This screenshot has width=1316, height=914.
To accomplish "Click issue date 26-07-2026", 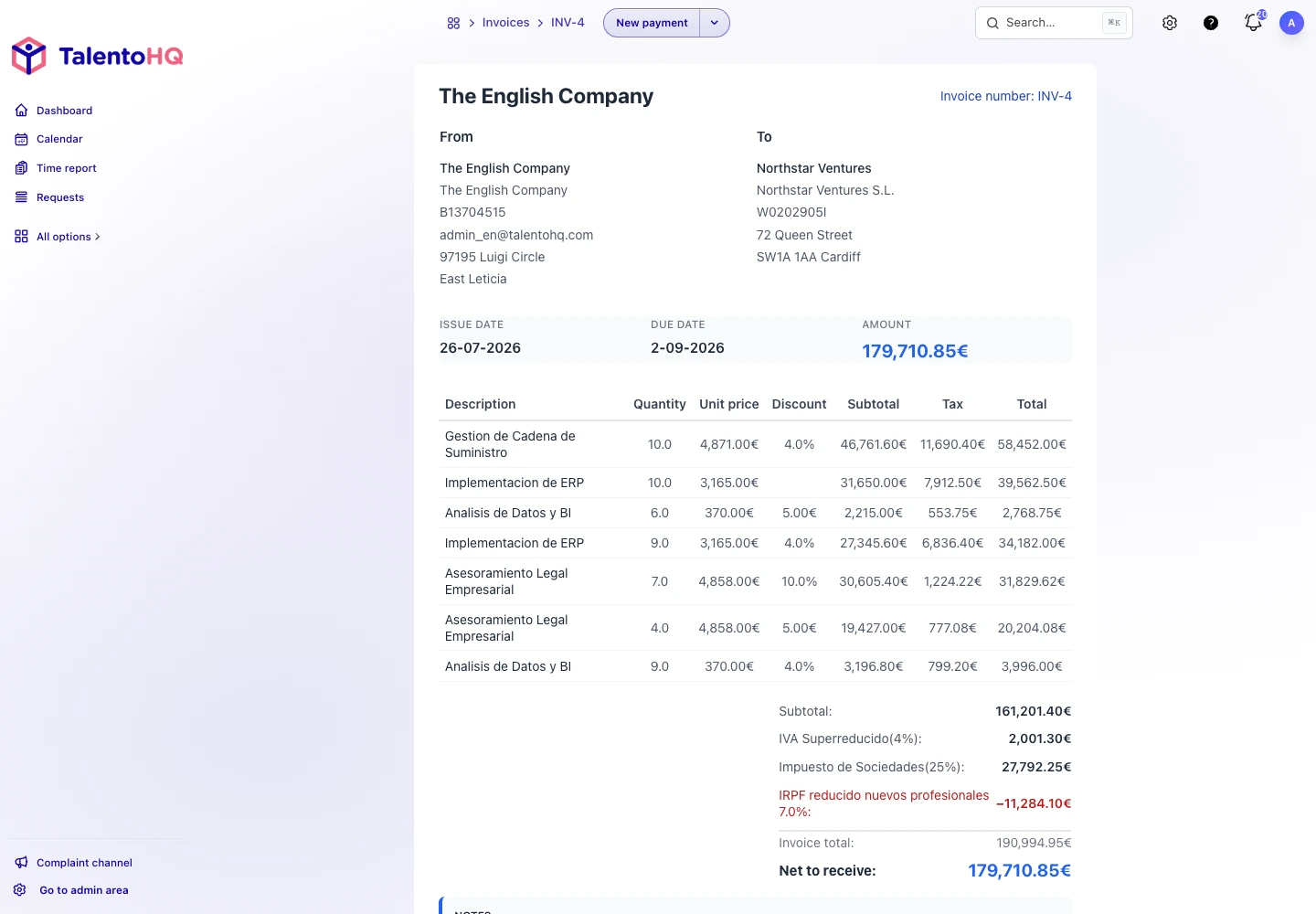I will (480, 348).
